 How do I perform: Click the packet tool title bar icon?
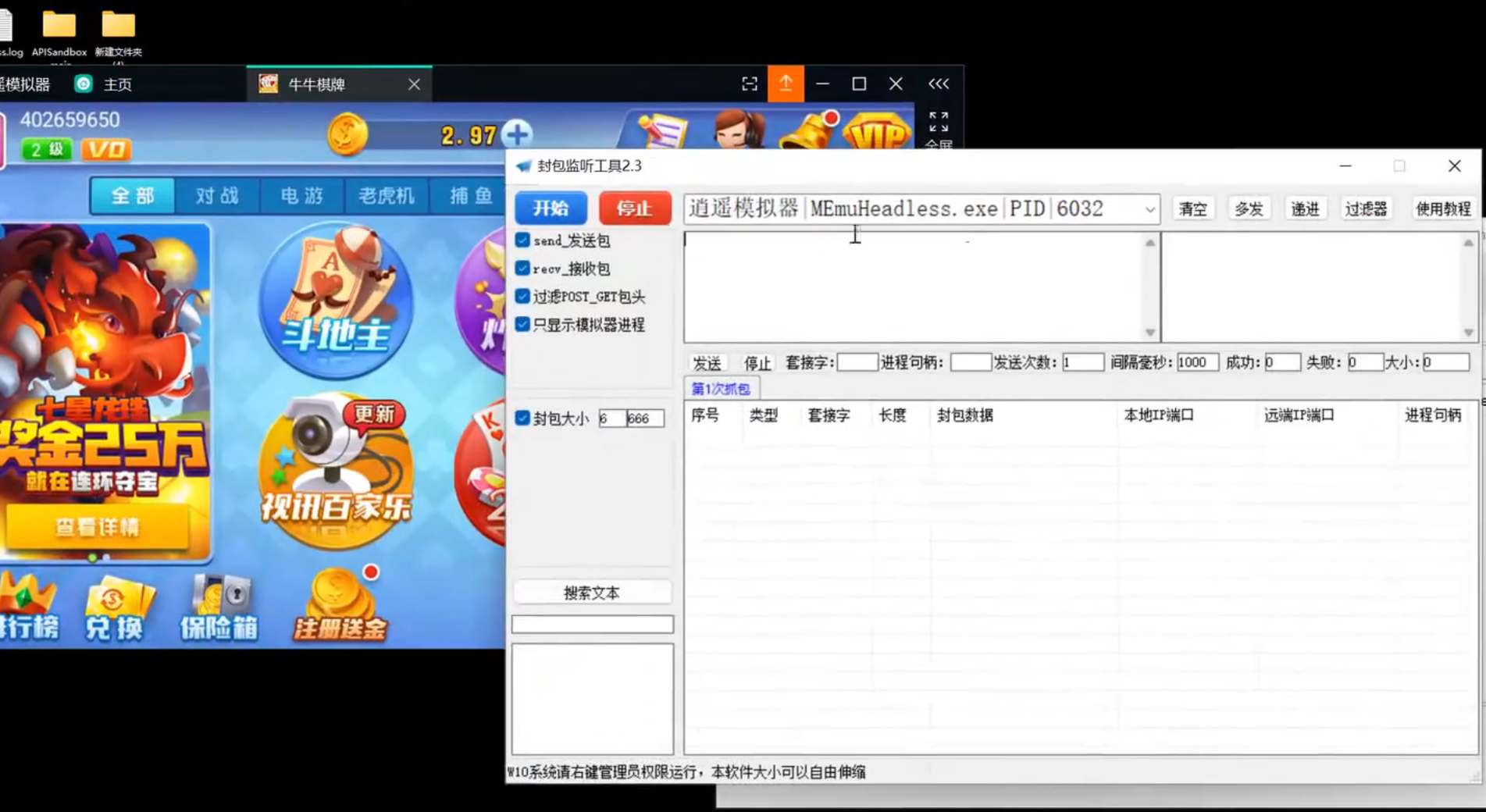tap(523, 166)
